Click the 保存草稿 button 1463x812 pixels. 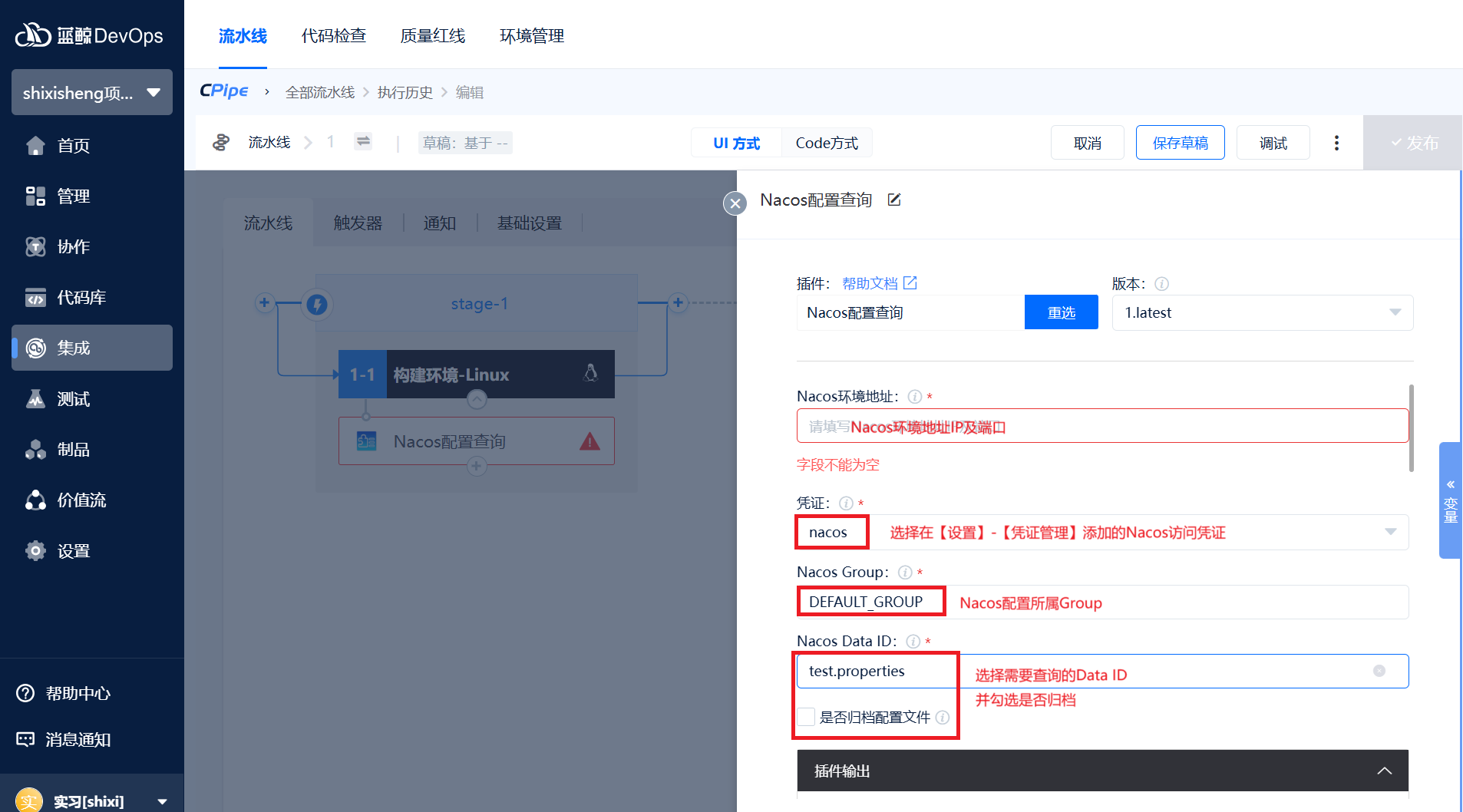tap(1180, 143)
